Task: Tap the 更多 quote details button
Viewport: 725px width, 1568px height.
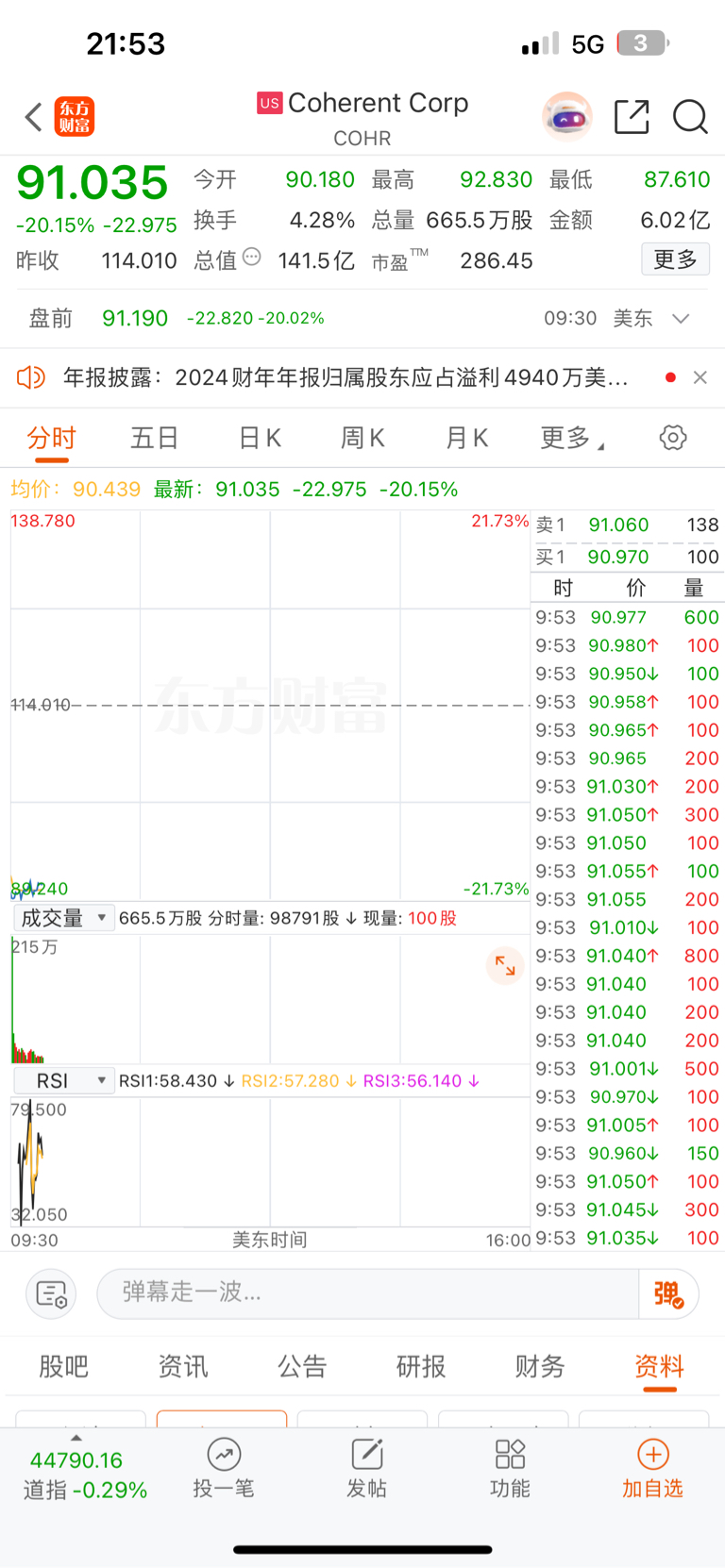Action: pos(676,259)
